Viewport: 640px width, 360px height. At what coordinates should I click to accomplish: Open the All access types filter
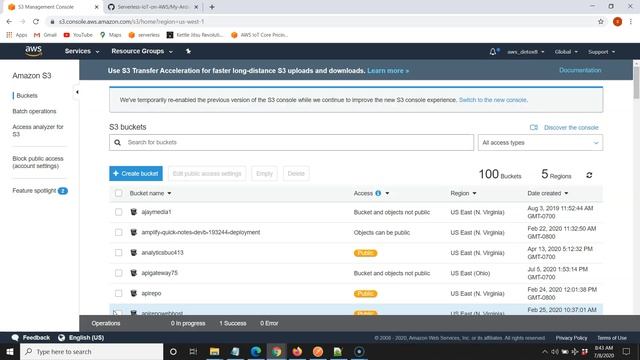pos(540,142)
